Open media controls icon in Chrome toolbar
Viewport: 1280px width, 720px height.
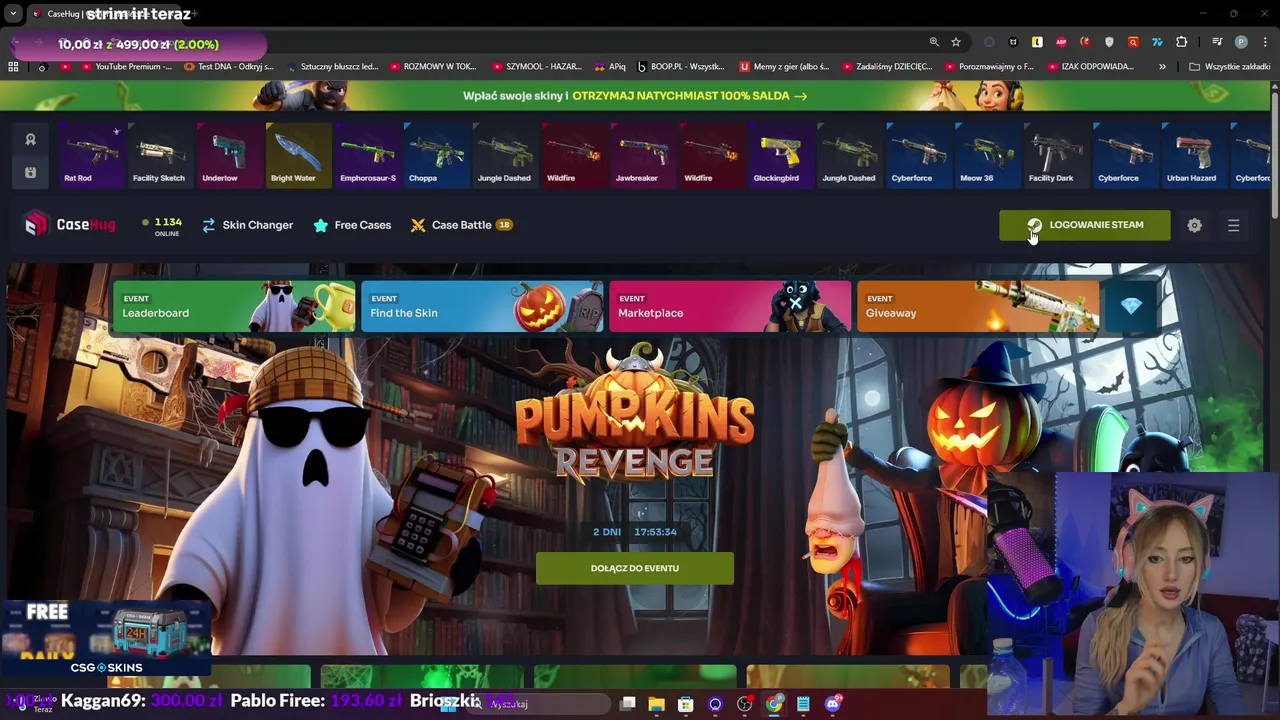click(x=1217, y=42)
